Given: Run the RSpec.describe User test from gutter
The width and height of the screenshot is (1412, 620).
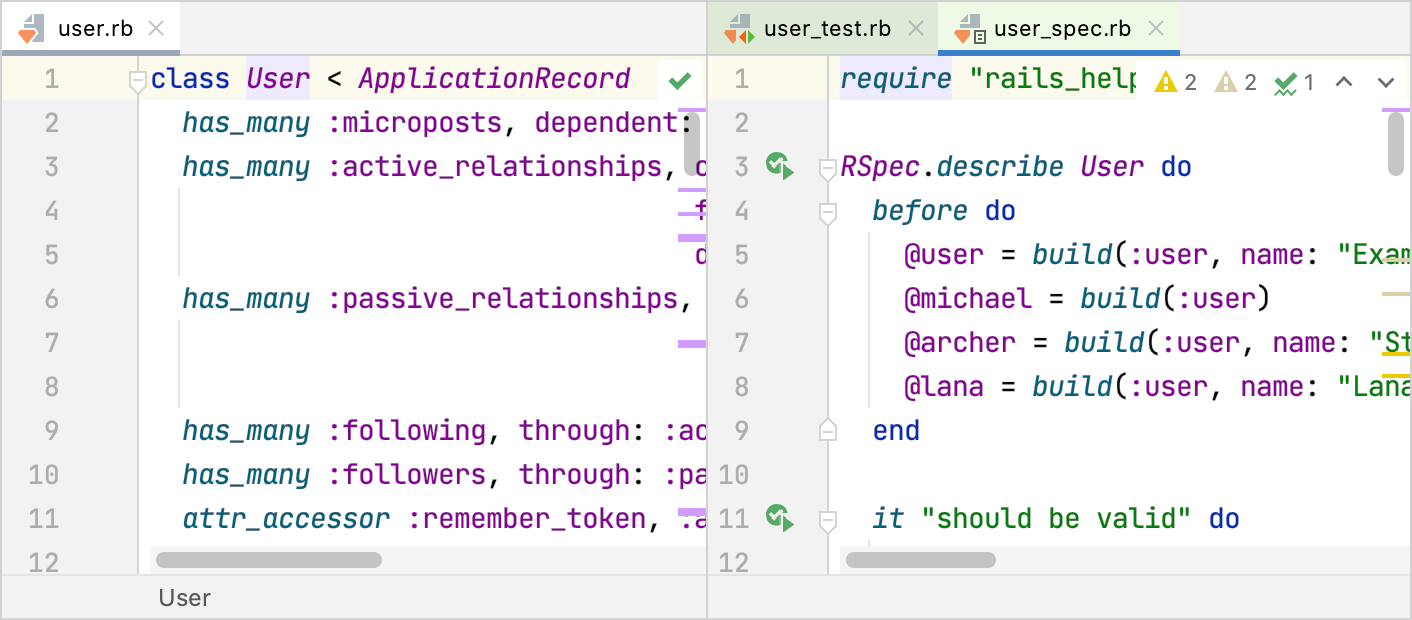Looking at the screenshot, I should [780, 166].
